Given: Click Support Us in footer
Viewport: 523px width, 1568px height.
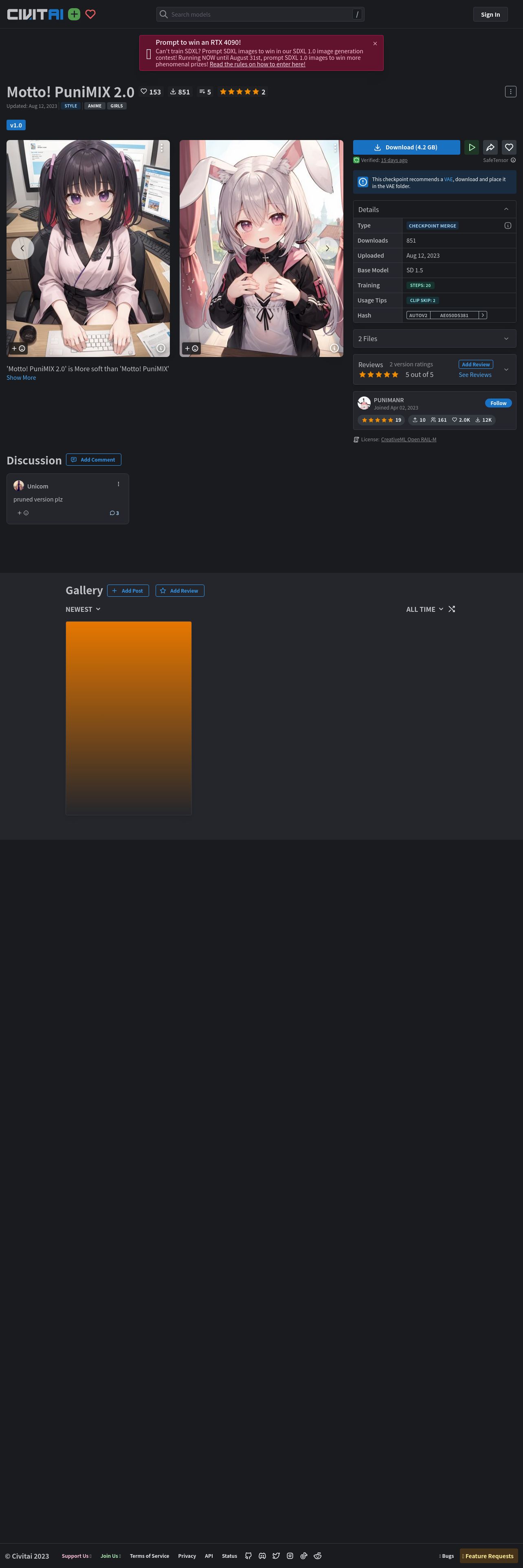Looking at the screenshot, I should point(76,1556).
